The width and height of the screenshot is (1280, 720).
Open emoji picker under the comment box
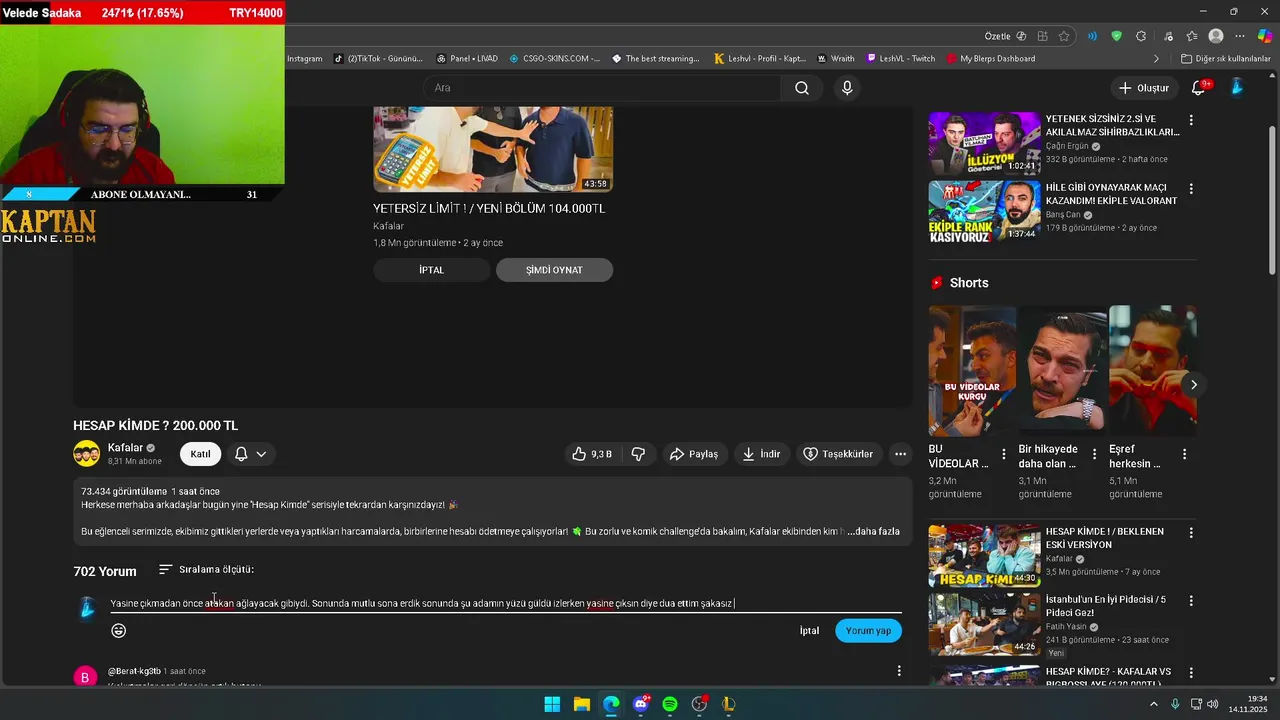[119, 631]
